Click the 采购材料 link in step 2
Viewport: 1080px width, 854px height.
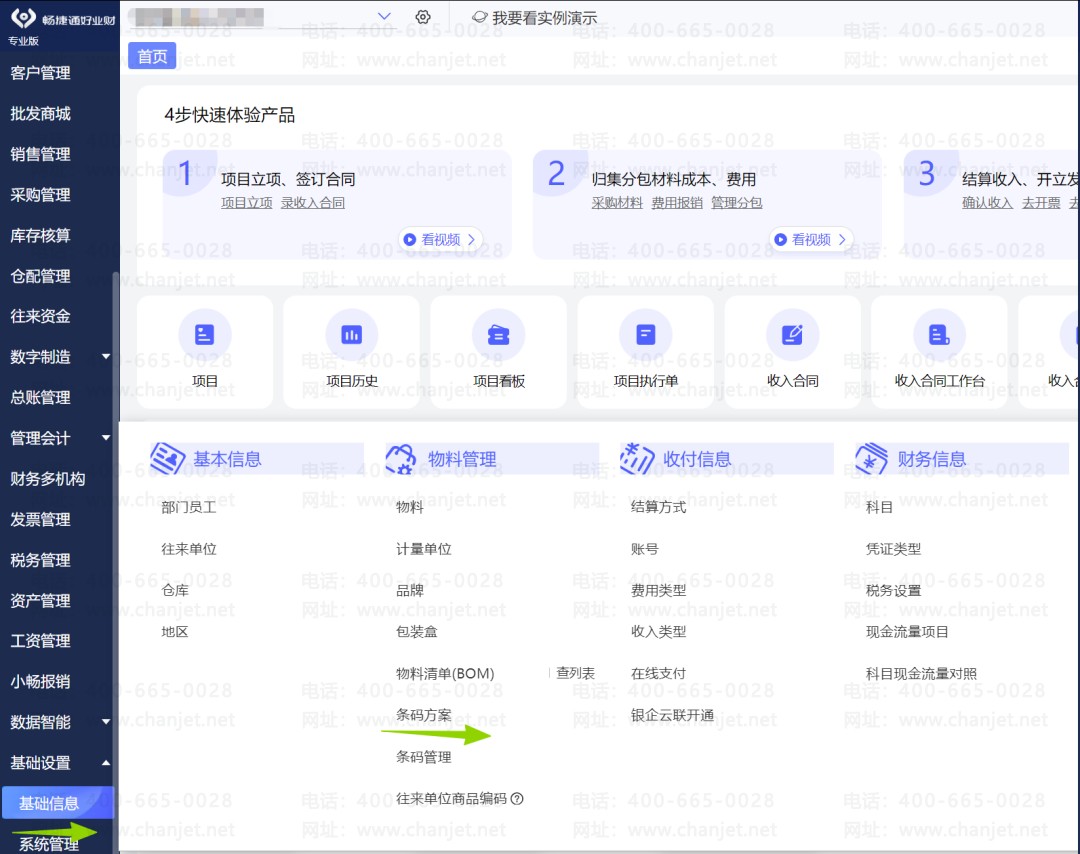(x=617, y=202)
